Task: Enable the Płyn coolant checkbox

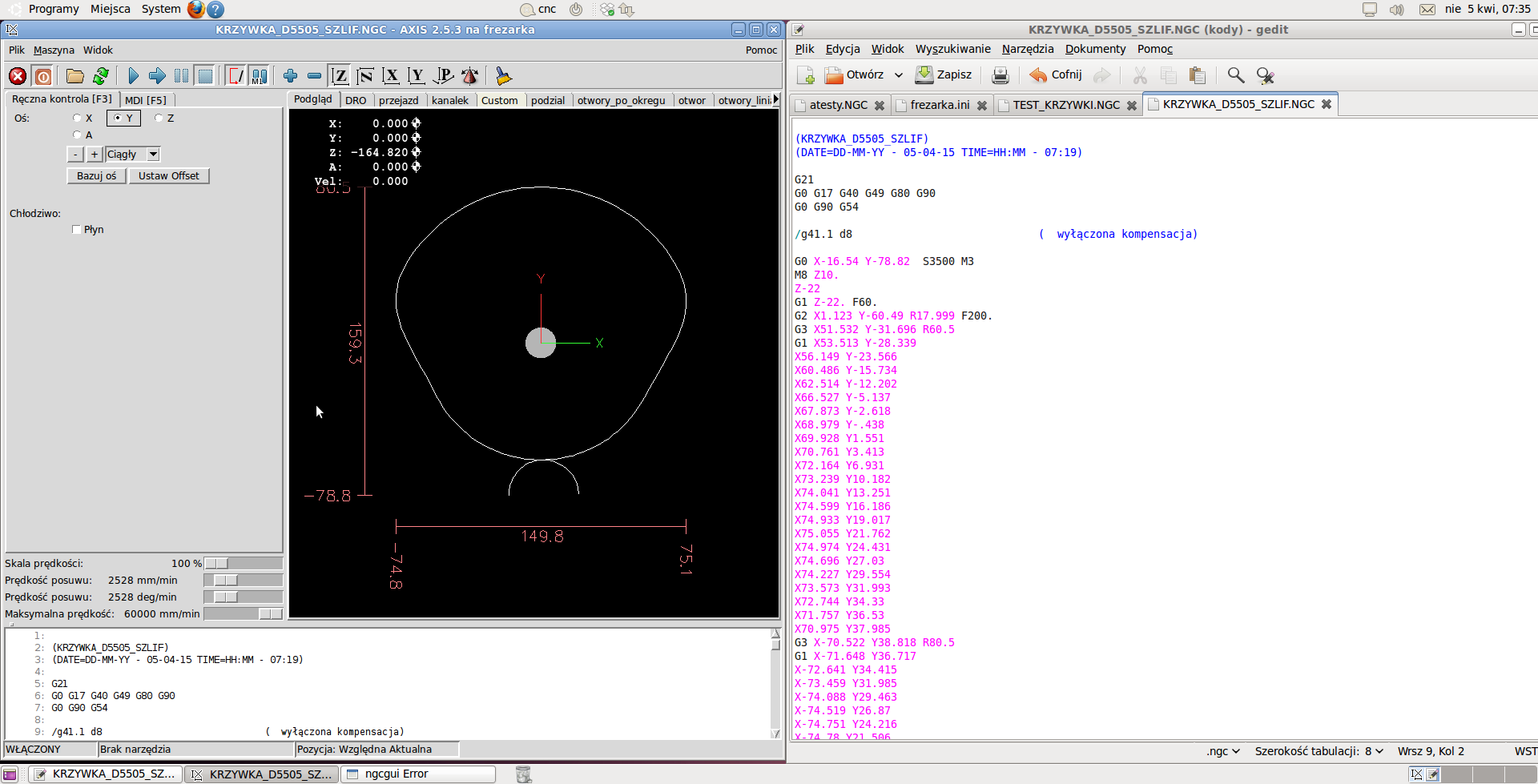Action: pos(77,230)
